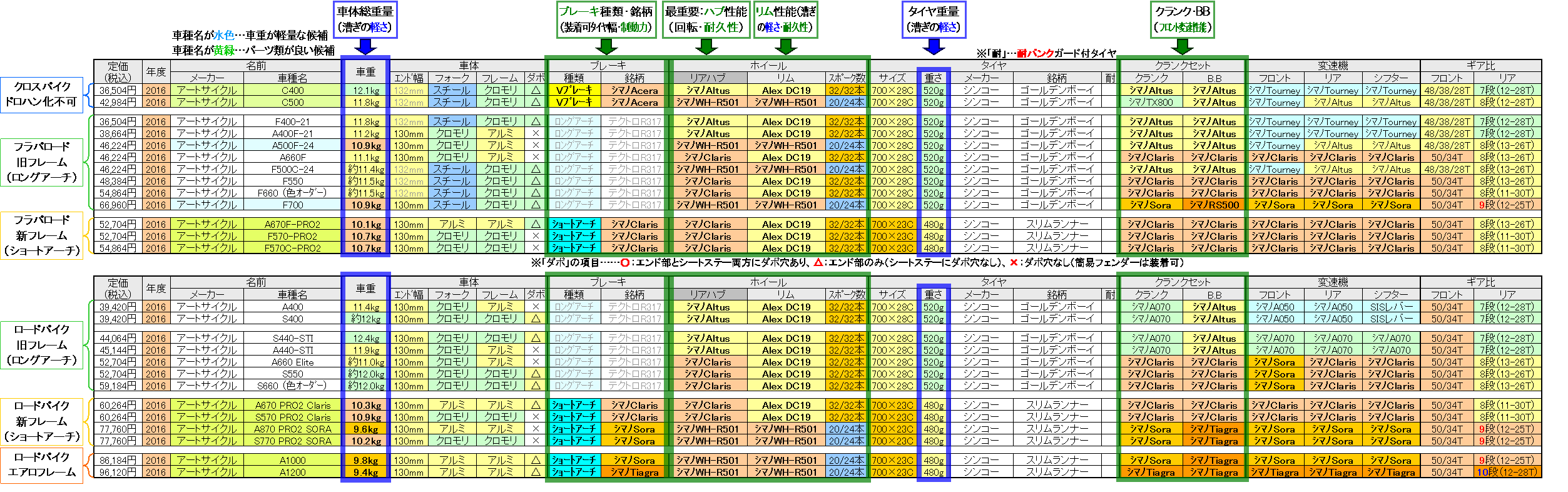Click the 45,144円 price cell
Image resolution: width=1568 pixels, height=492 pixels.
click(x=118, y=350)
